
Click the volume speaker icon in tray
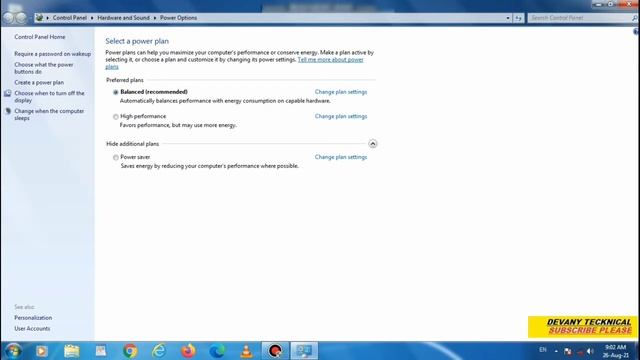pyautogui.click(x=590, y=351)
